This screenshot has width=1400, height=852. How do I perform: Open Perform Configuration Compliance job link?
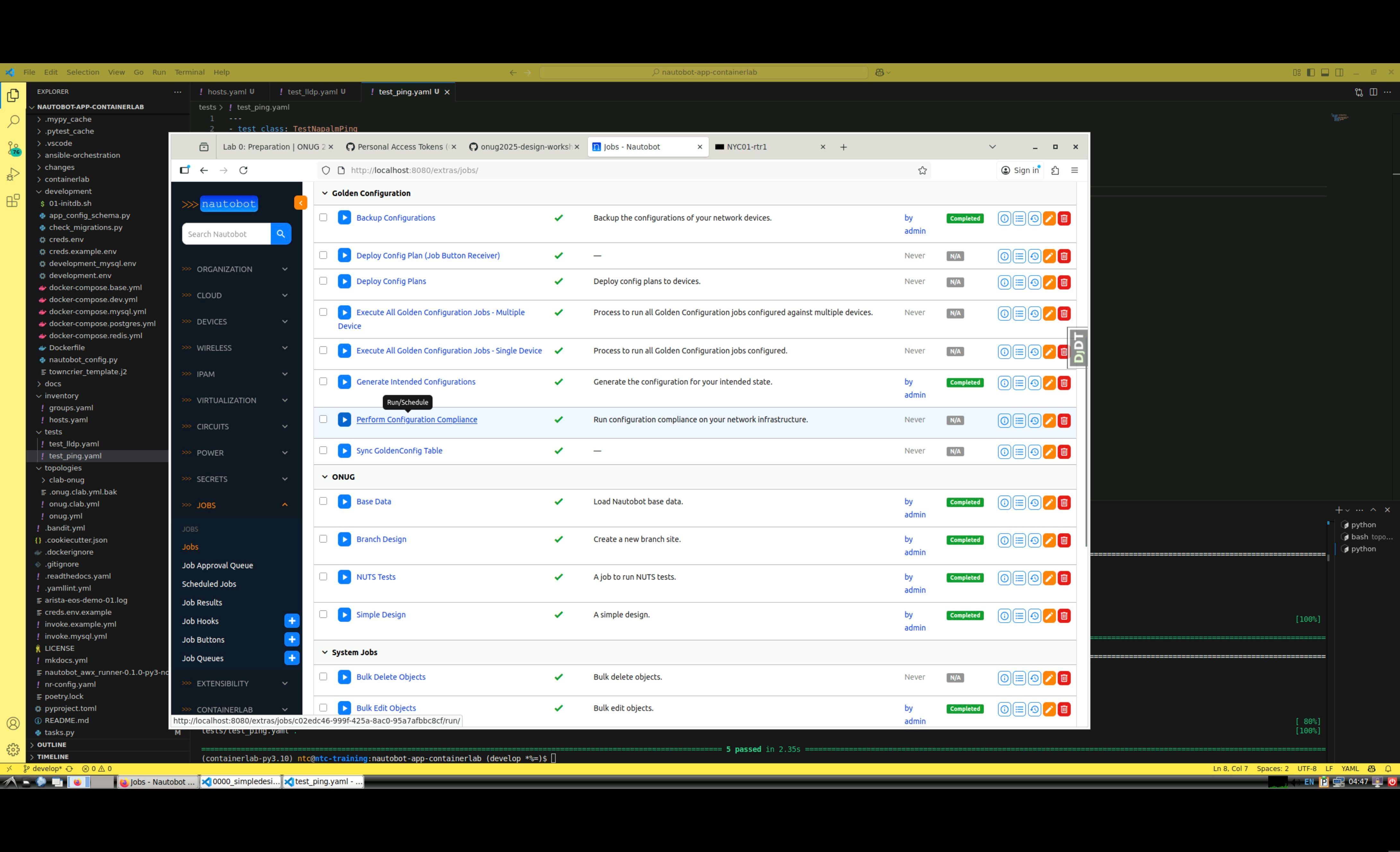tap(417, 420)
